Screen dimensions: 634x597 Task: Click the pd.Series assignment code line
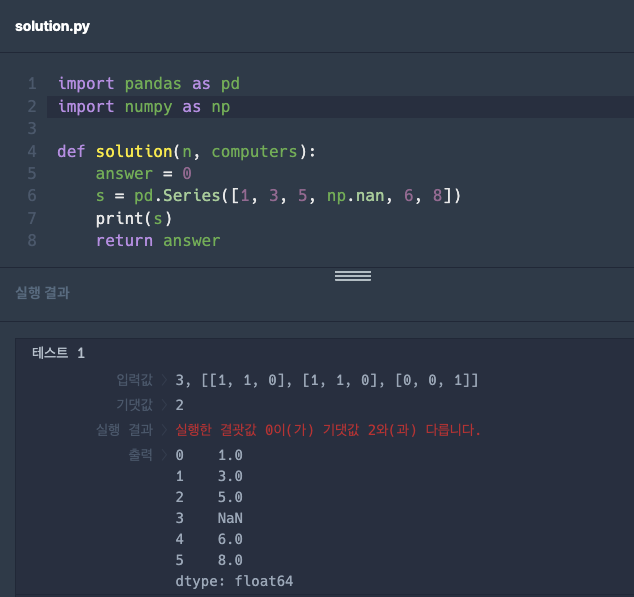[x=278, y=196]
